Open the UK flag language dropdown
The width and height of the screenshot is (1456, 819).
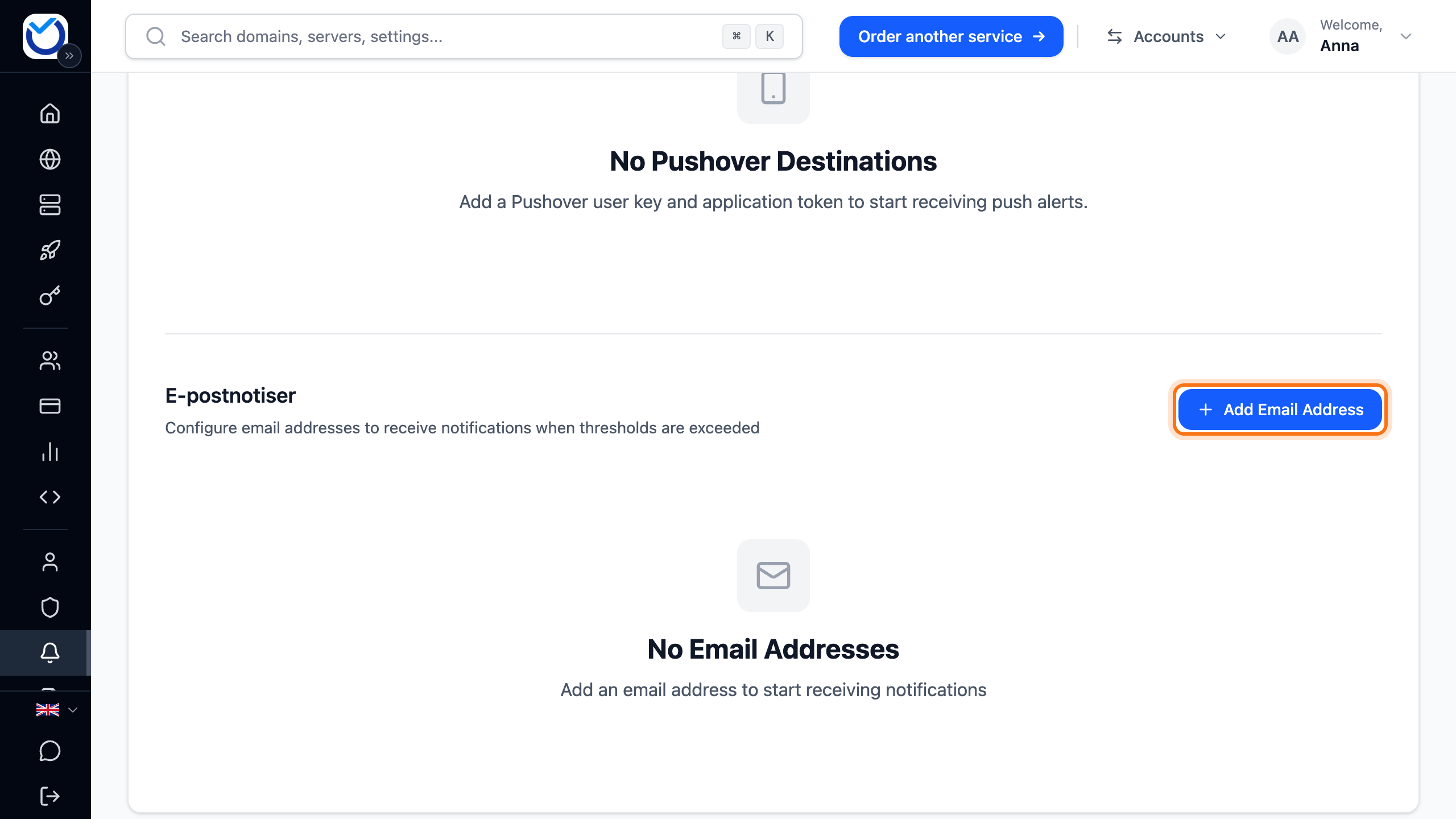click(56, 710)
